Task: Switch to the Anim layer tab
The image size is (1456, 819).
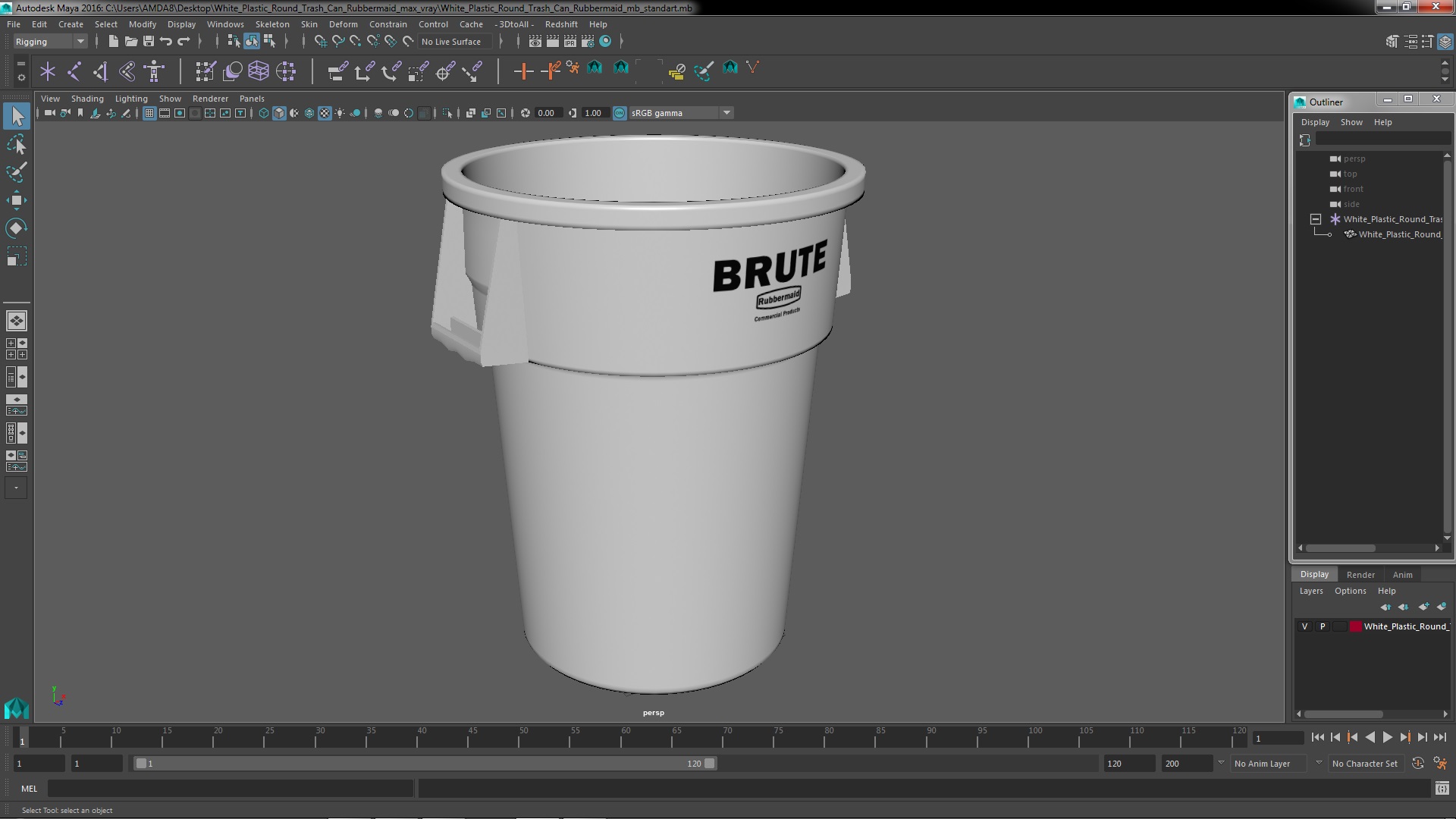Action: point(1402,575)
